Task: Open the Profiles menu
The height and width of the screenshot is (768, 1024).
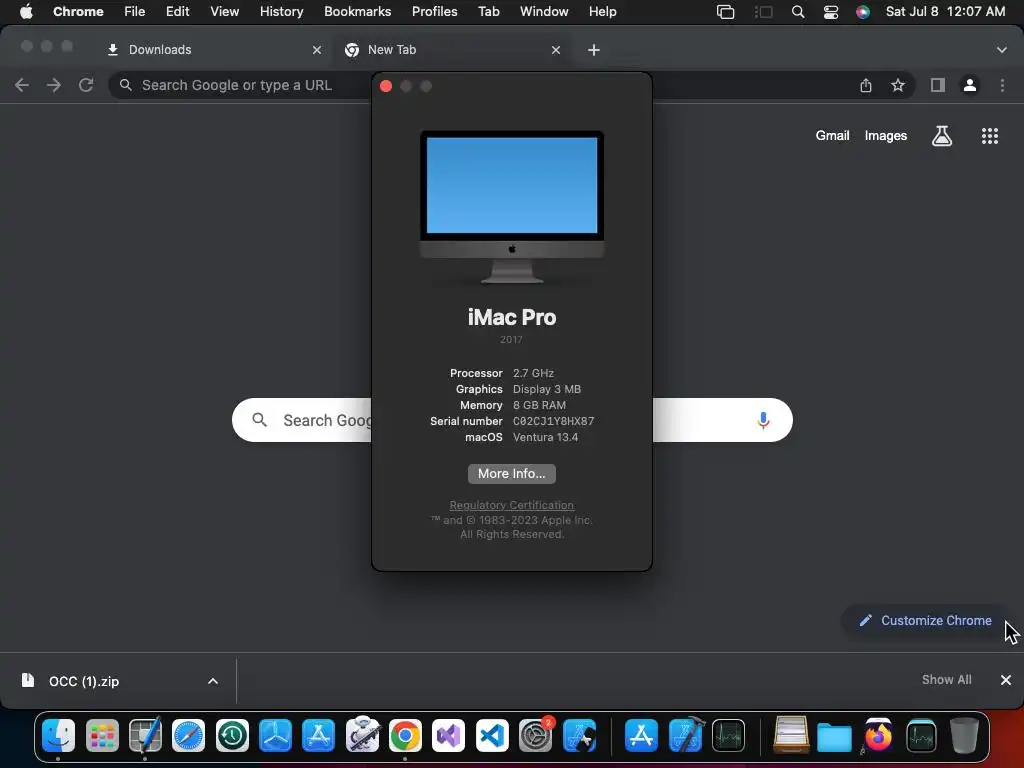Action: click(434, 12)
